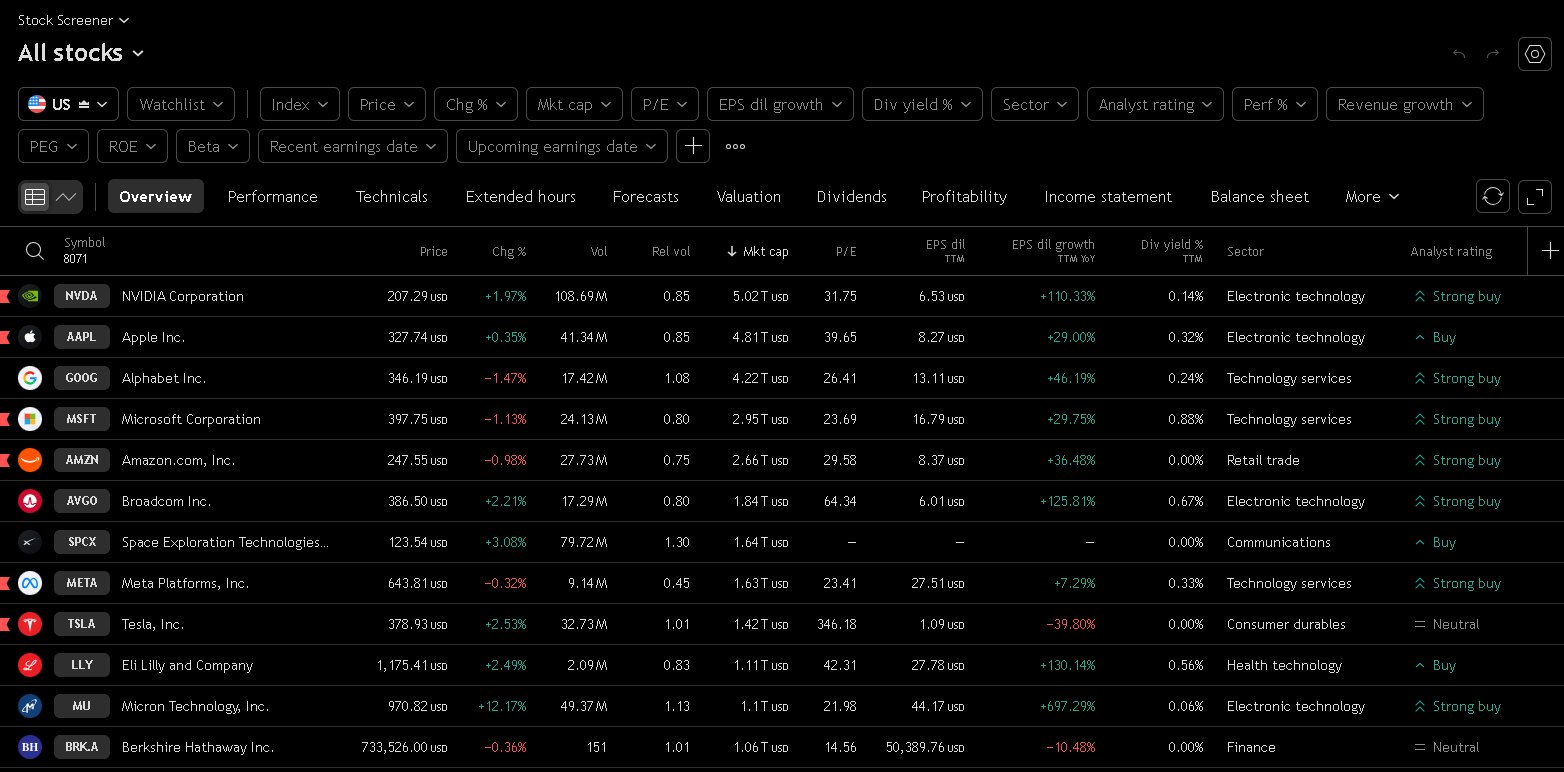The height and width of the screenshot is (772, 1564).
Task: Sort by the Price column header
Action: pos(434,251)
